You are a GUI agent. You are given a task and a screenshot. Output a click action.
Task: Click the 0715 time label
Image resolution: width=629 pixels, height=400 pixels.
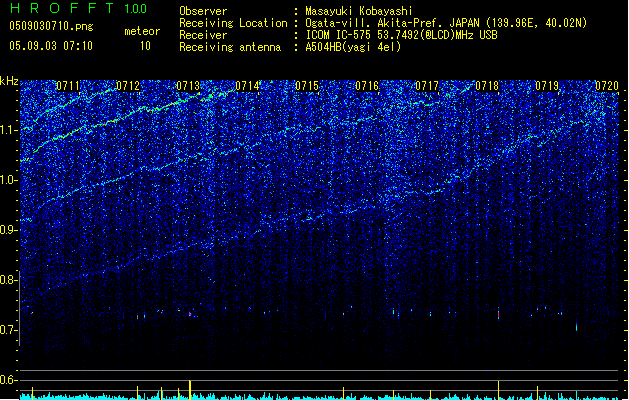[x=307, y=85]
